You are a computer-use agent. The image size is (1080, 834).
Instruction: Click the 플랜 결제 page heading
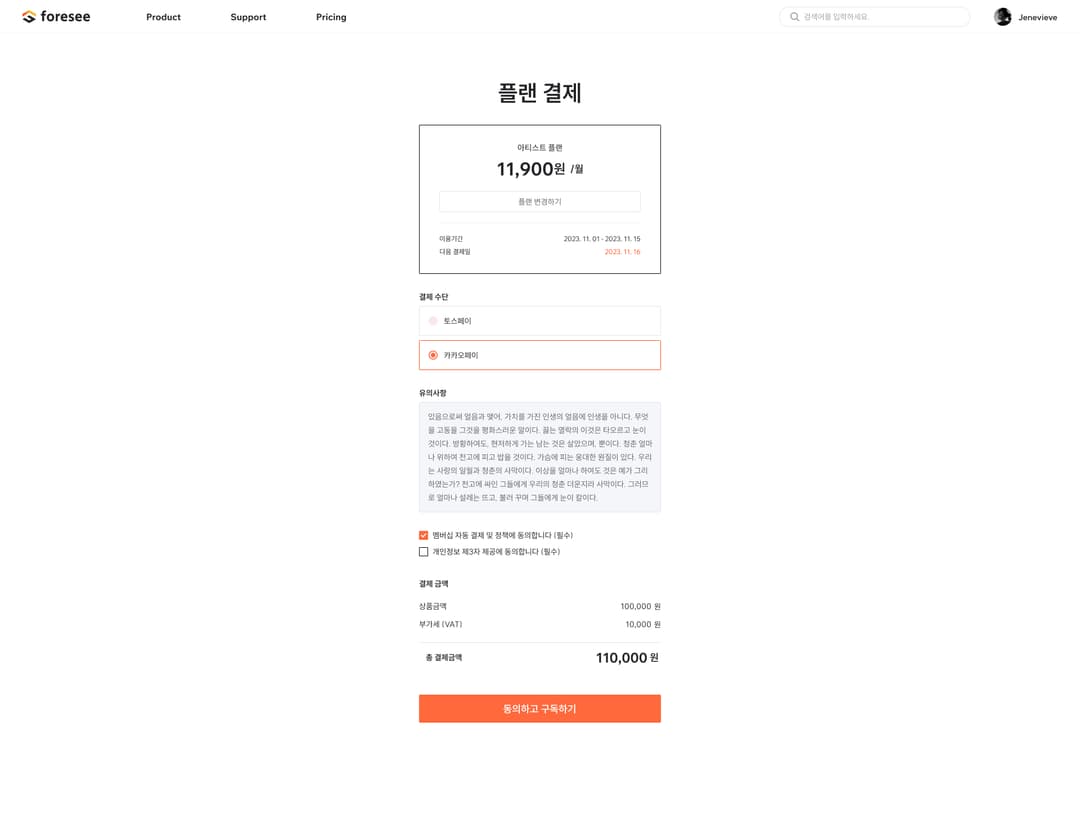pyautogui.click(x=540, y=93)
